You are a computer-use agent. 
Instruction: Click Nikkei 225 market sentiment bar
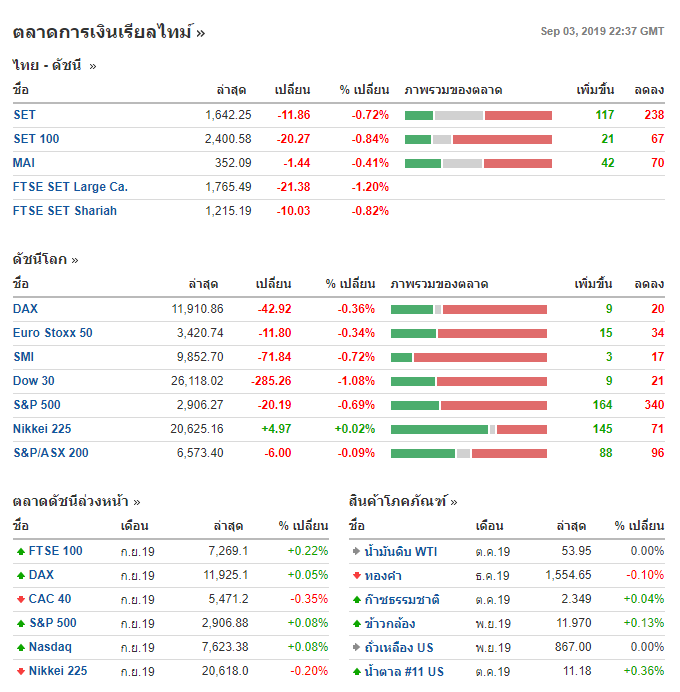tap(468, 429)
